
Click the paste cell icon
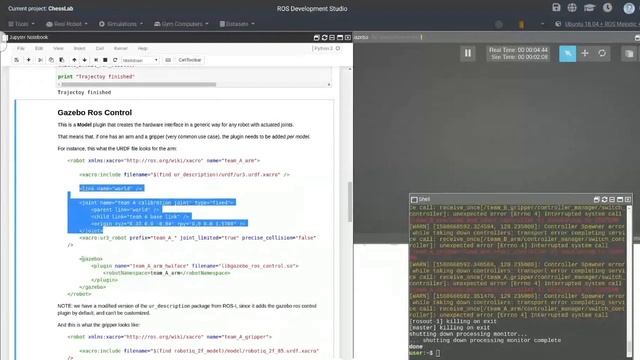(x=62, y=60)
